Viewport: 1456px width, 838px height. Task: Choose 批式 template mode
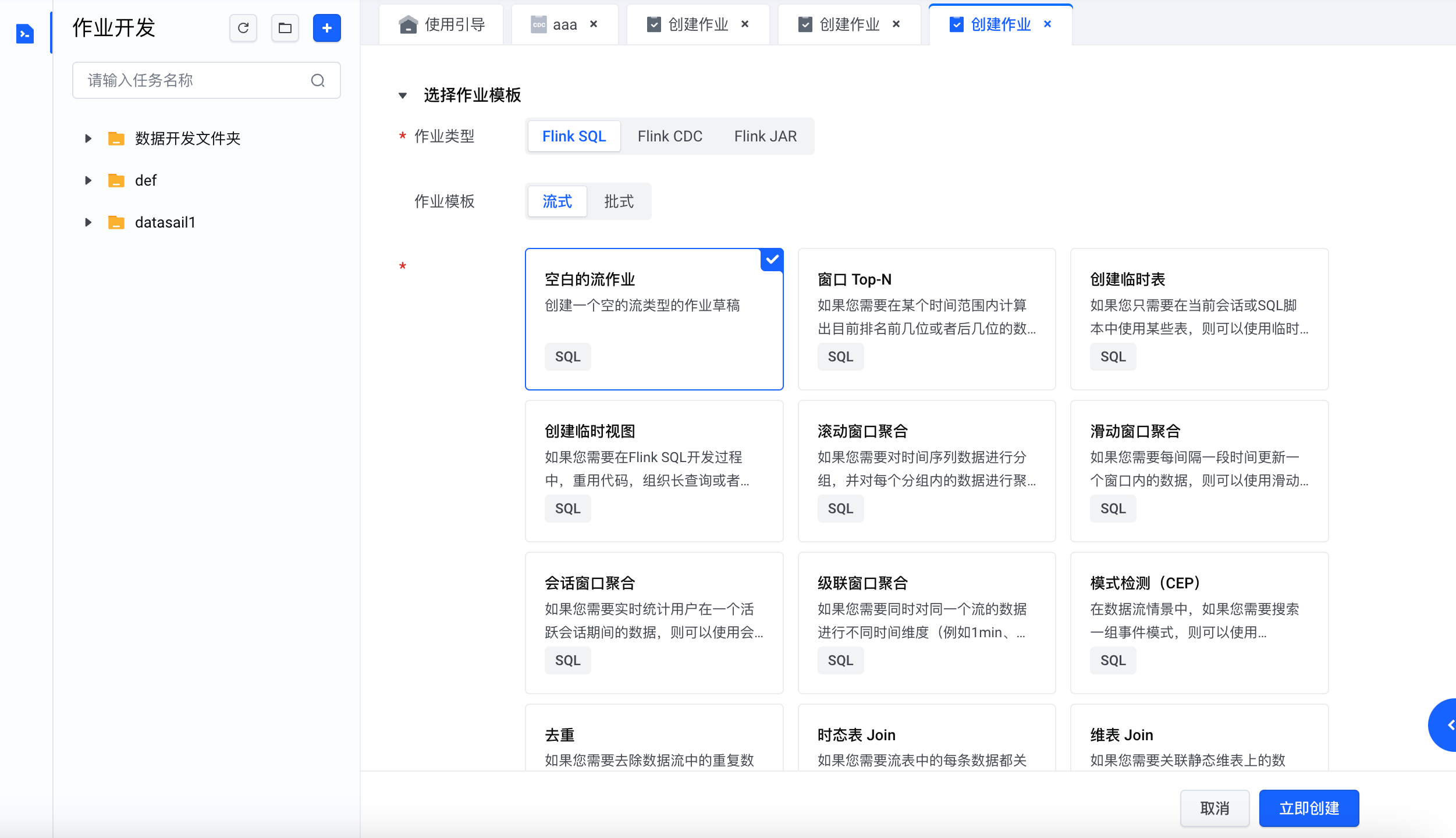point(619,201)
